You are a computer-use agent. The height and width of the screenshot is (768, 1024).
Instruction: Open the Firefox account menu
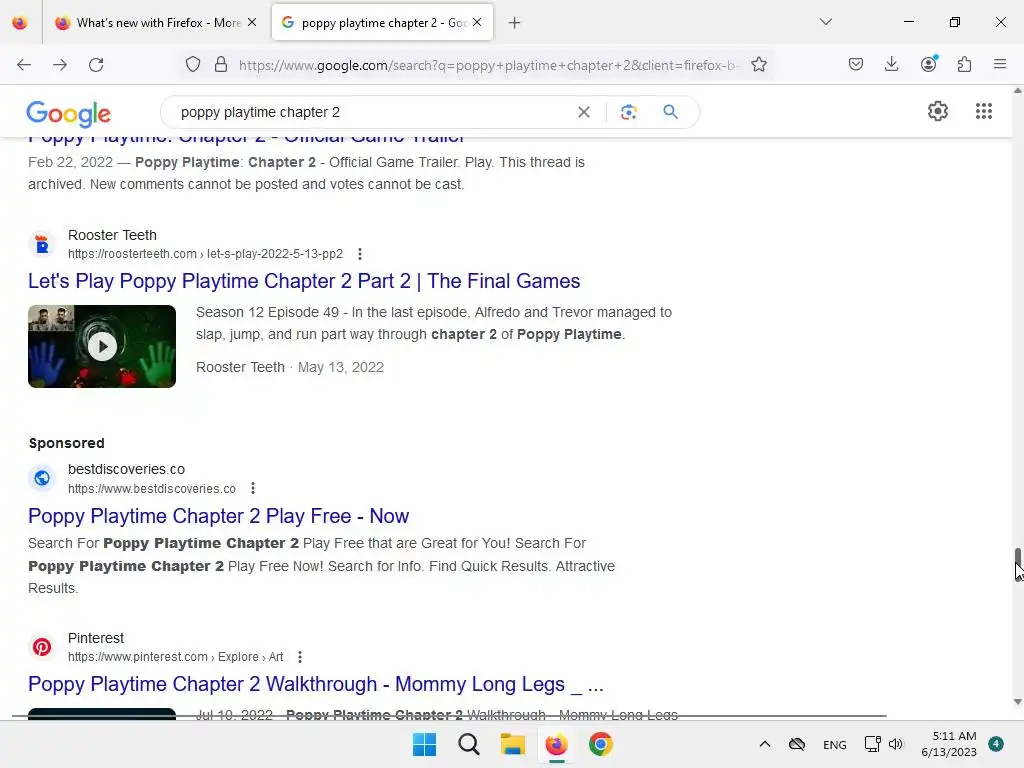pos(929,64)
